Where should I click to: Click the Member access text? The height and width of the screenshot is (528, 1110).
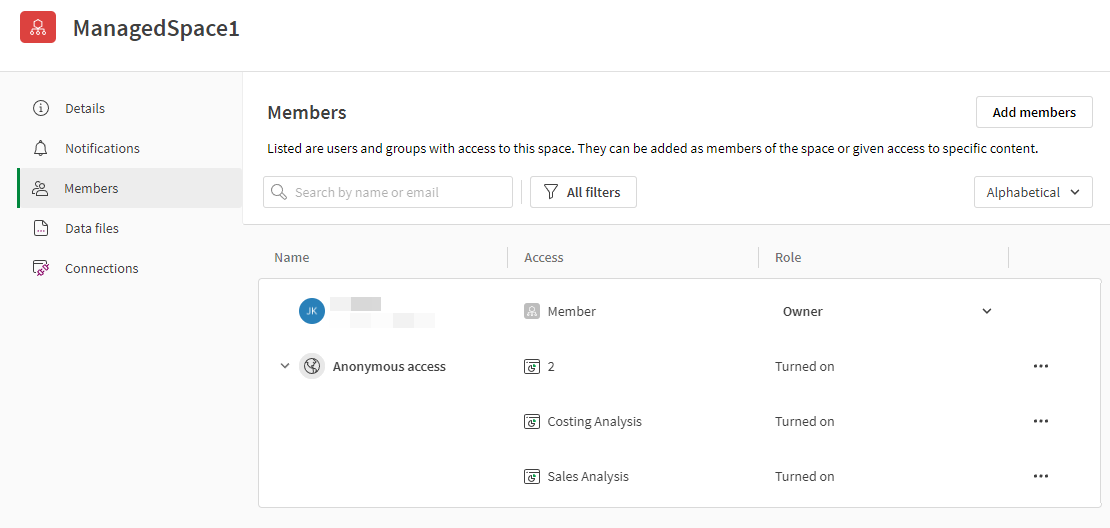tap(572, 311)
